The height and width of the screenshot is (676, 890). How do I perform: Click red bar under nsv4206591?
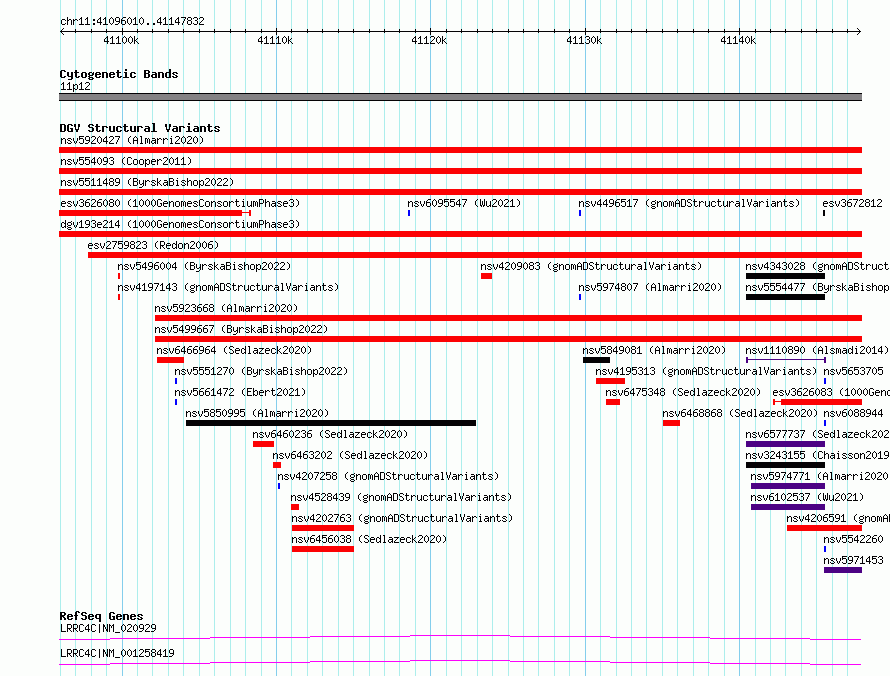(x=825, y=528)
